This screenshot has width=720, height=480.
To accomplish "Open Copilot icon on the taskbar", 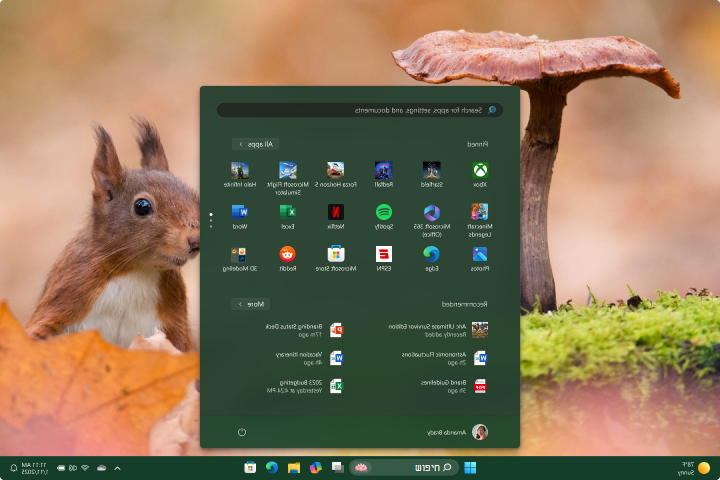I will click(x=315, y=468).
